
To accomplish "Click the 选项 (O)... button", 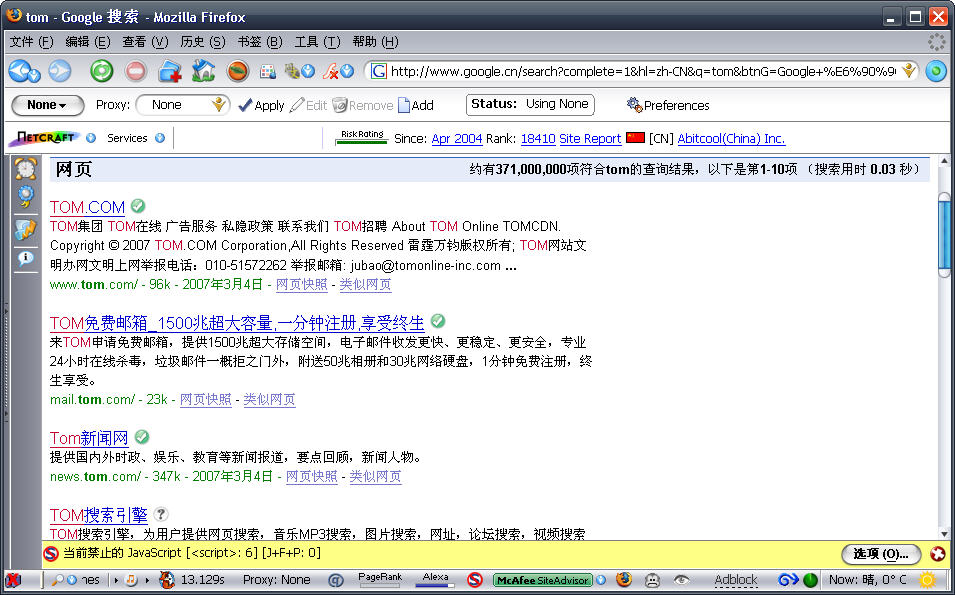I will (x=881, y=554).
